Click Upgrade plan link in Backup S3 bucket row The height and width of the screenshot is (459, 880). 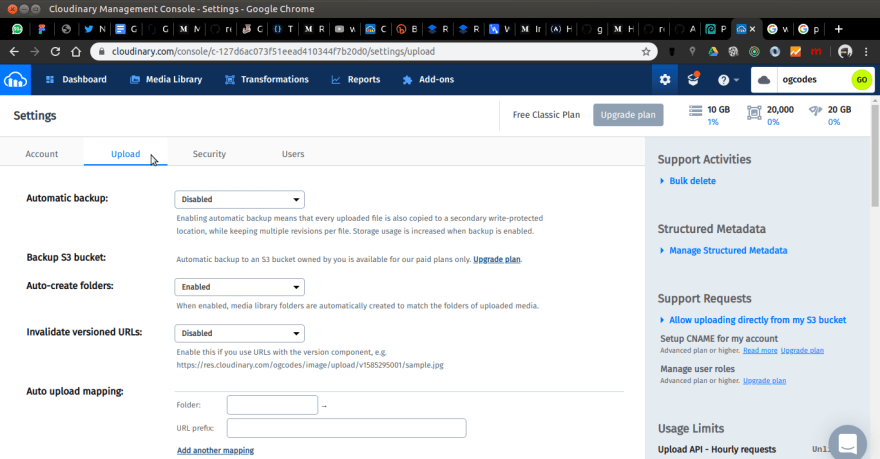(497, 259)
